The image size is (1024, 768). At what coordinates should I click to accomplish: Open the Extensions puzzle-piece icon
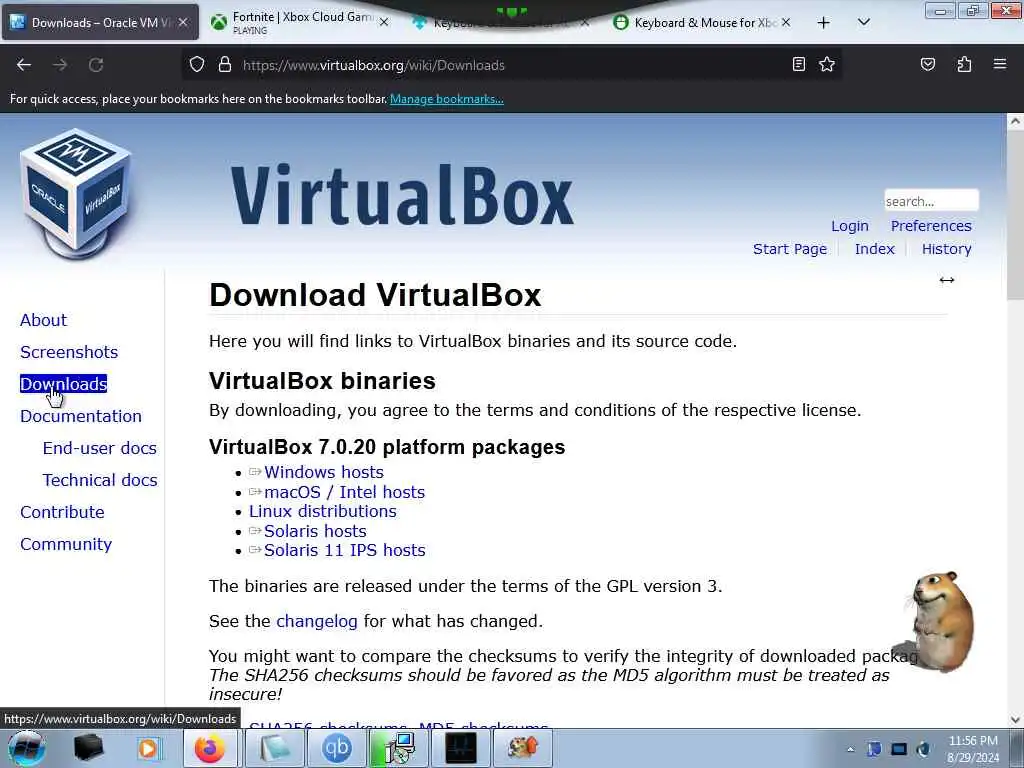964,64
